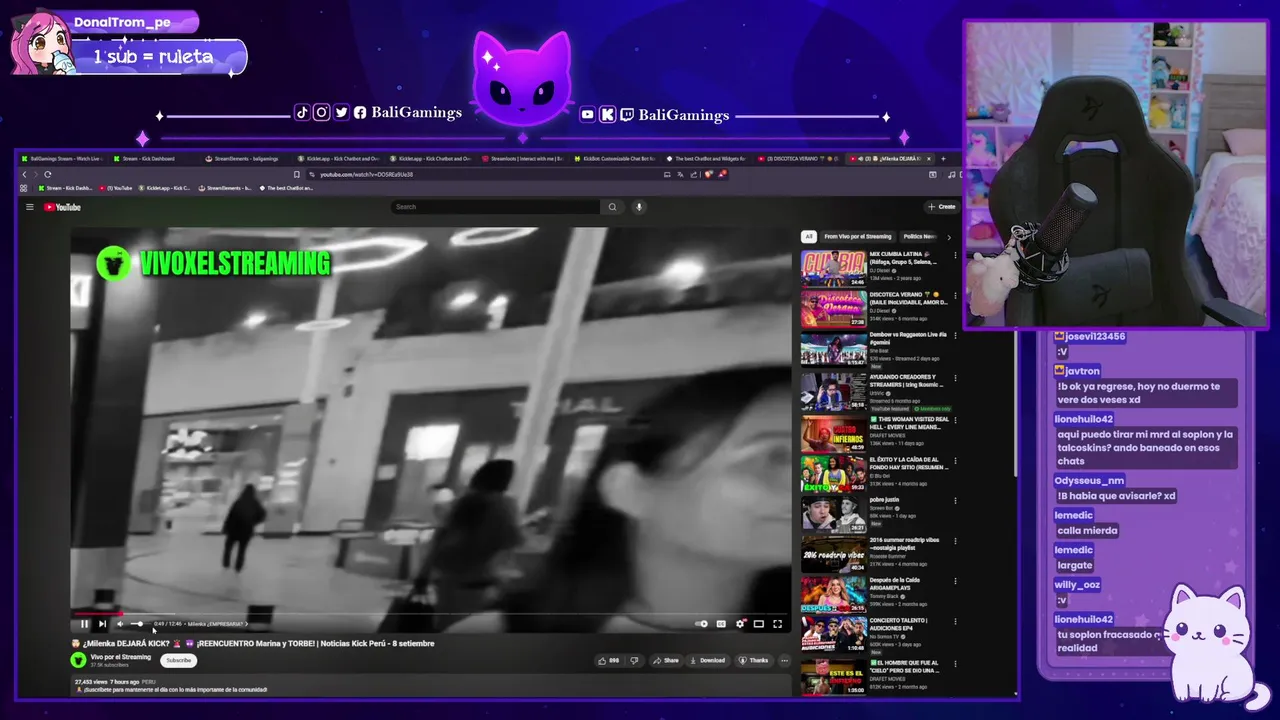Click the magnifier search button
This screenshot has width=1280, height=720.
pos(613,207)
